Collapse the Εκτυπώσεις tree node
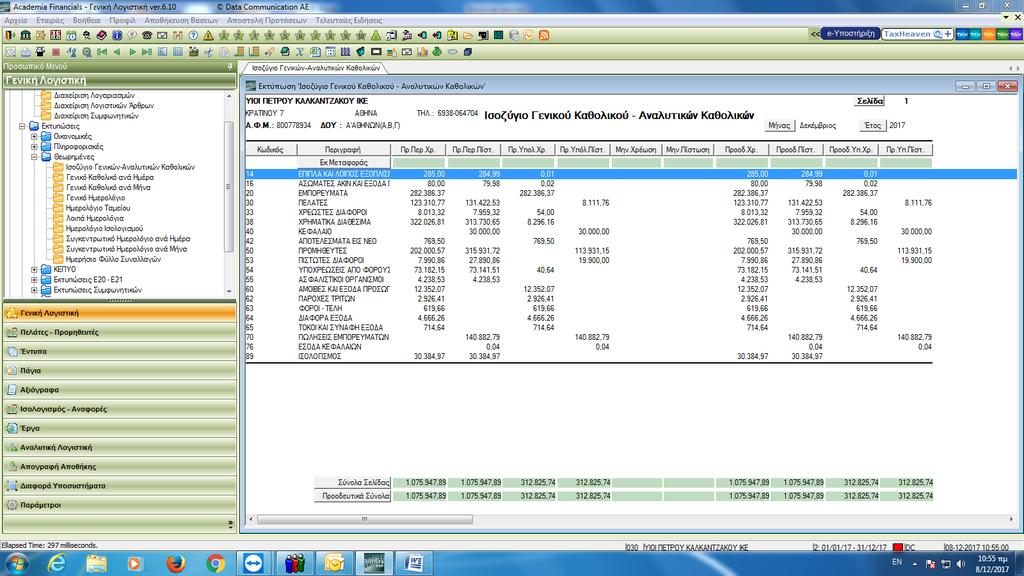Viewport: 1024px width, 576px height. (x=22, y=126)
